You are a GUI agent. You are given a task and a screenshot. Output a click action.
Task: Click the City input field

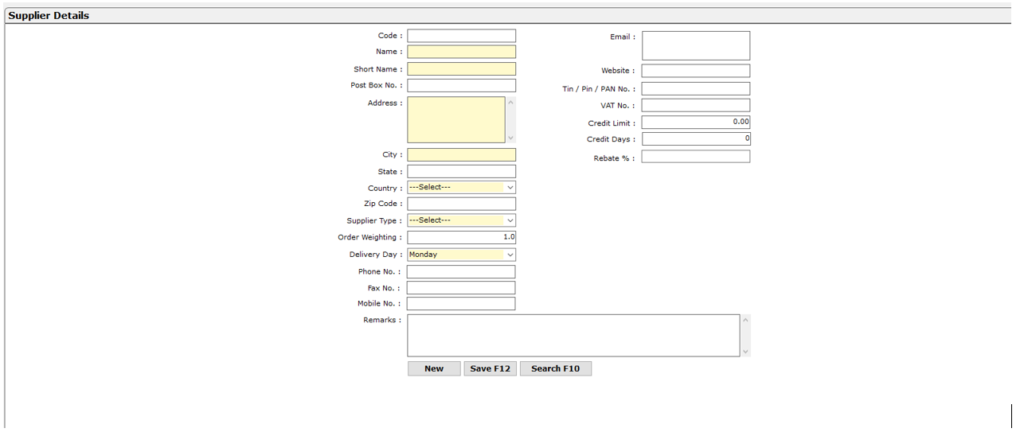tap(461, 155)
